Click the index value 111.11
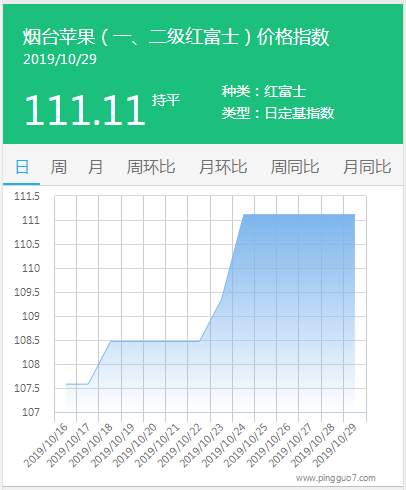Screen dimensions: 406x490 [85, 110]
